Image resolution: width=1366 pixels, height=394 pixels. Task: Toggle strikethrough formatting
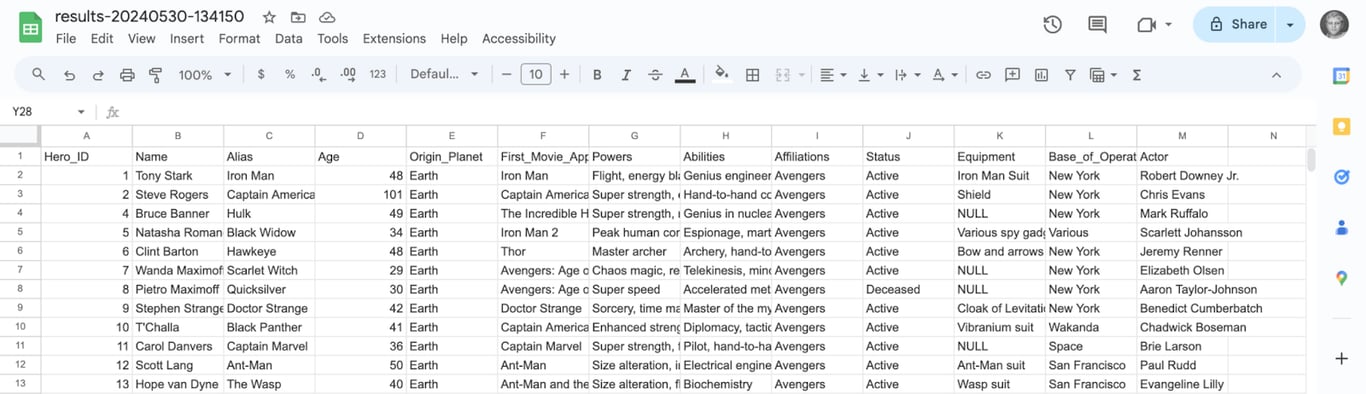[655, 75]
